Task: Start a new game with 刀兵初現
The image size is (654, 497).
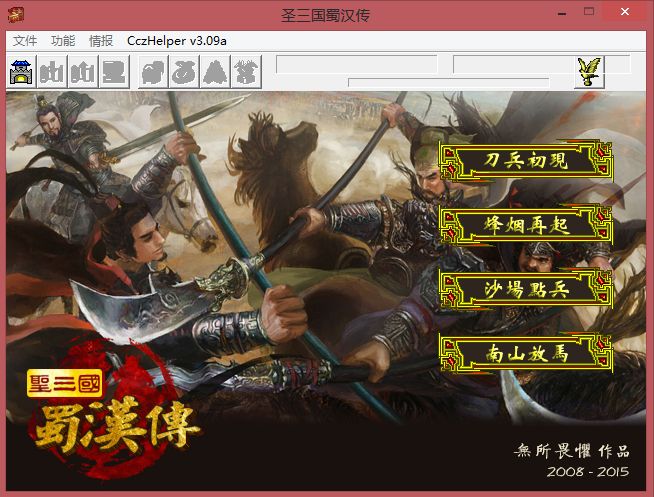Action: tap(526, 161)
